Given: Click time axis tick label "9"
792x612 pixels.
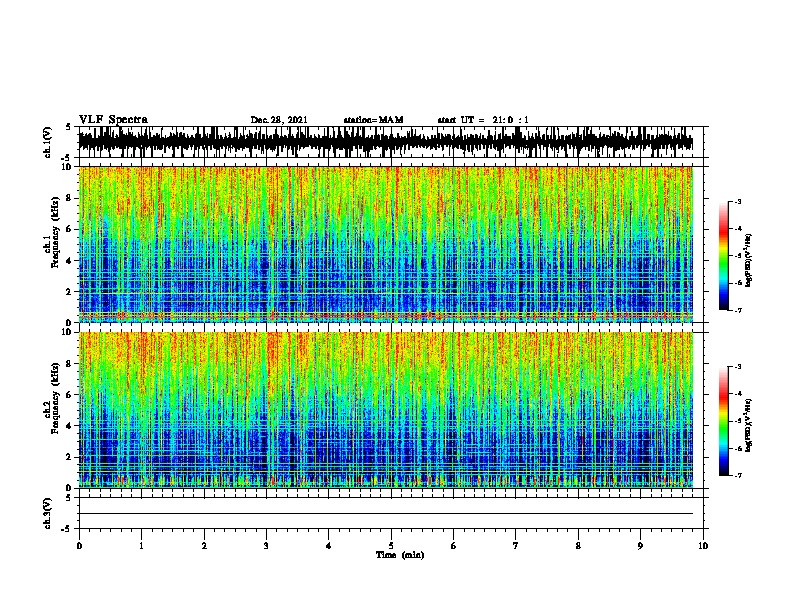Looking at the screenshot, I should click(x=640, y=546).
